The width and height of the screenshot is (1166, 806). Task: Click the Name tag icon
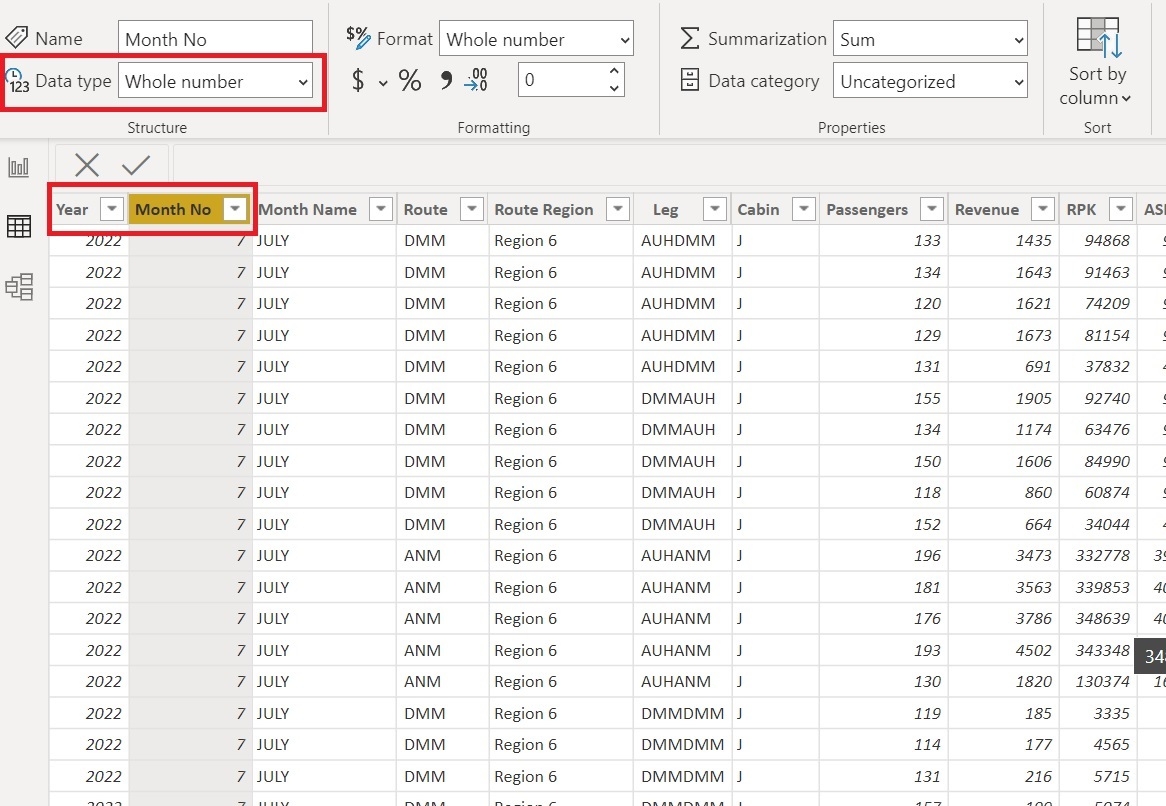click(x=16, y=37)
